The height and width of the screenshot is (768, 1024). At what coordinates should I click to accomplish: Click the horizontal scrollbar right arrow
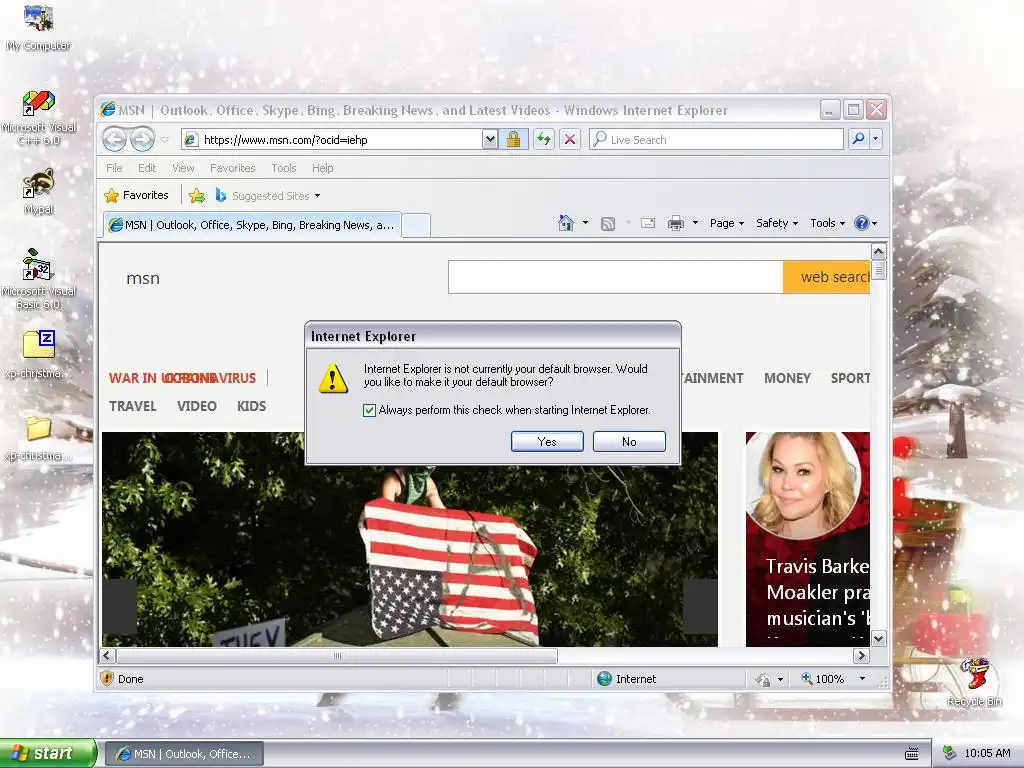(x=861, y=656)
